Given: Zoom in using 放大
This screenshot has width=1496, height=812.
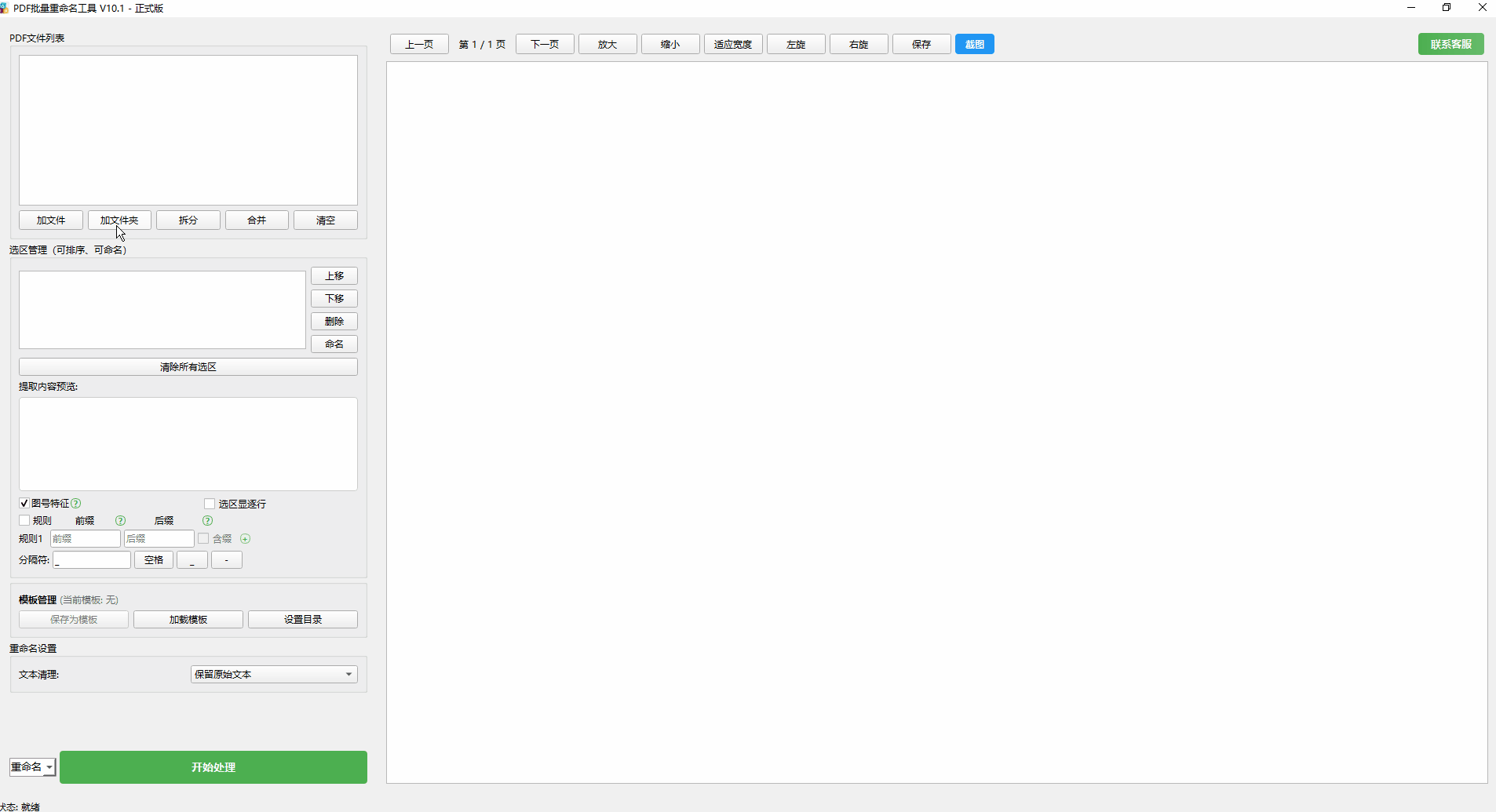Looking at the screenshot, I should [x=608, y=45].
